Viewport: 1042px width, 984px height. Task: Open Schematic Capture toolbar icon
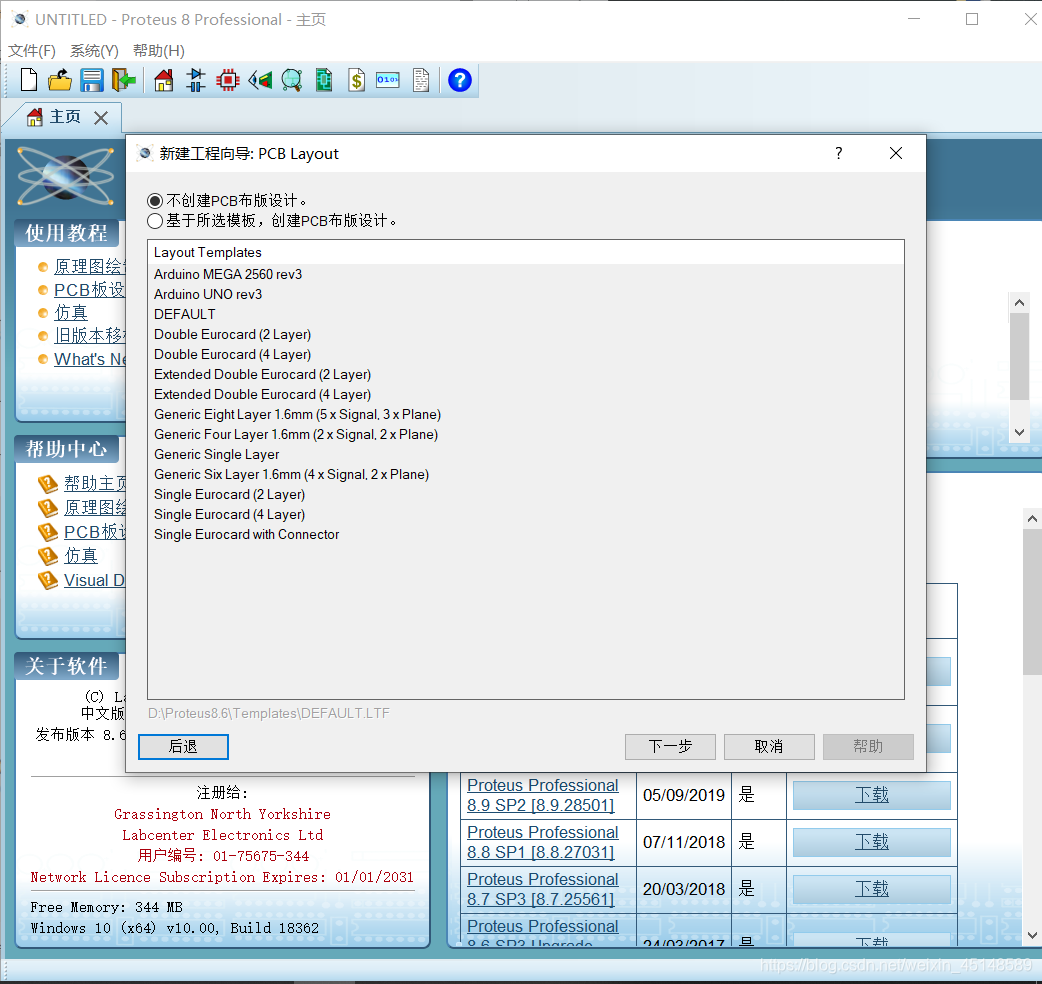tap(195, 80)
